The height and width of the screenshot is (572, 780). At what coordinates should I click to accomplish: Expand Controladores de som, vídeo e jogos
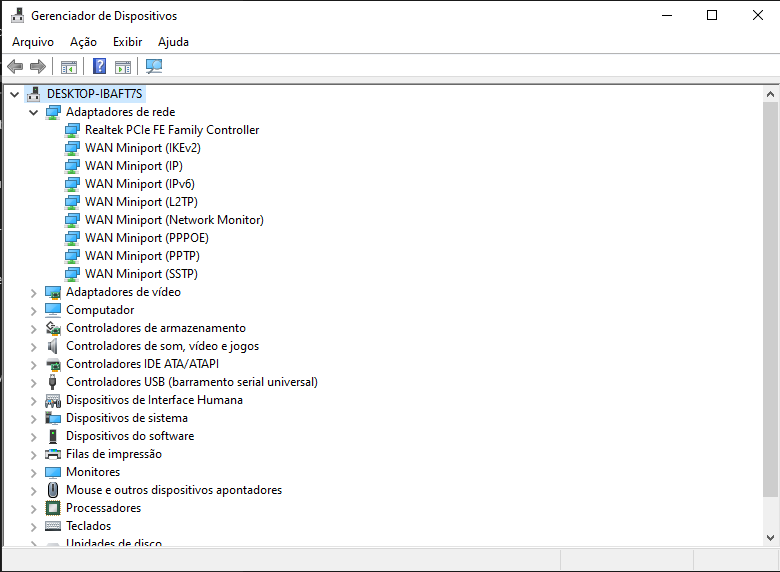coord(33,346)
